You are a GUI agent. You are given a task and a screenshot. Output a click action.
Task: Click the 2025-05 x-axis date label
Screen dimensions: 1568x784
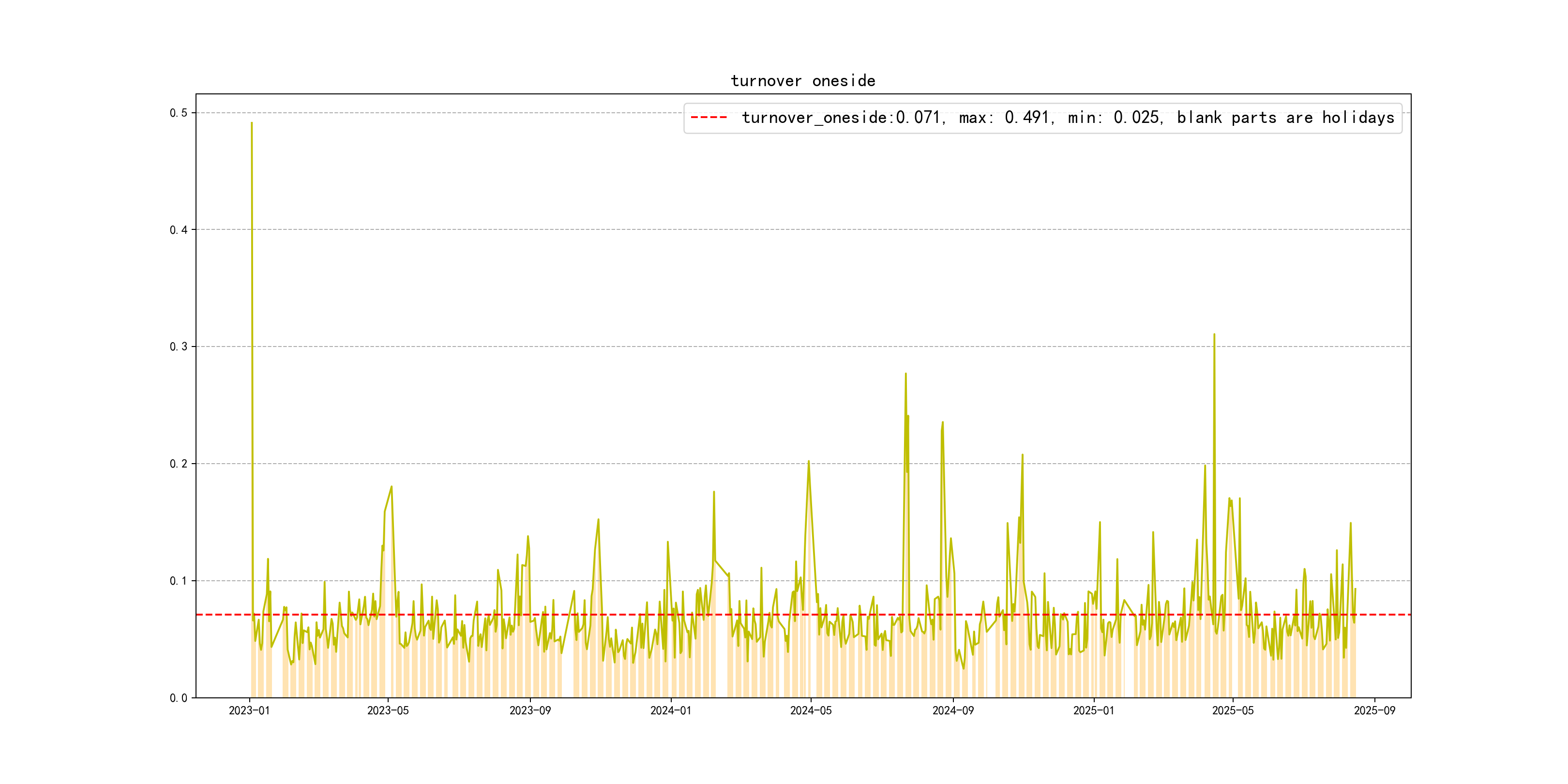(x=1232, y=710)
